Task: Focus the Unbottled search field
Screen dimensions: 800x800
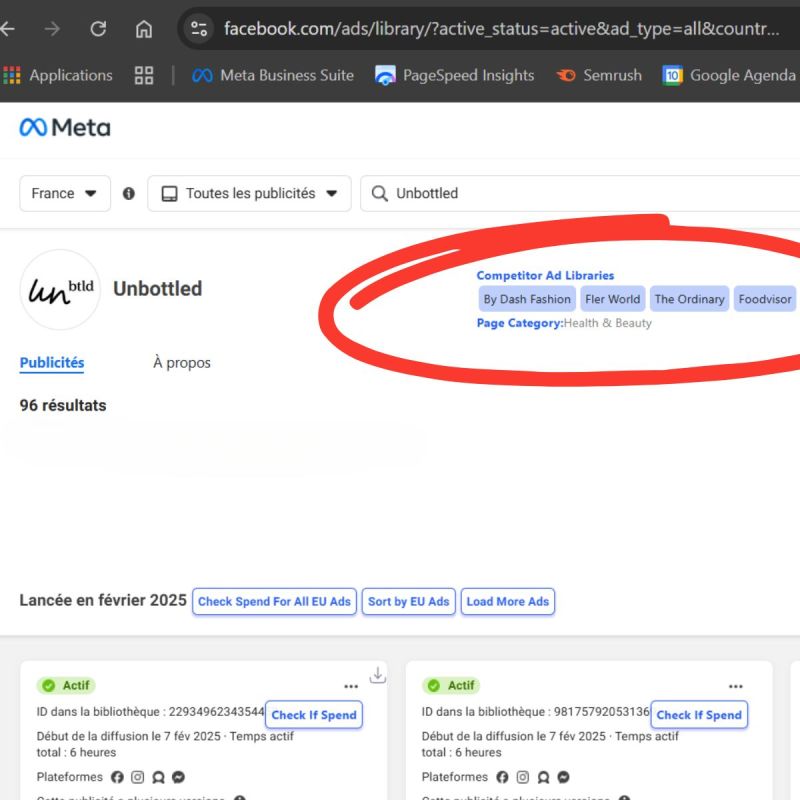Action: [x=580, y=193]
